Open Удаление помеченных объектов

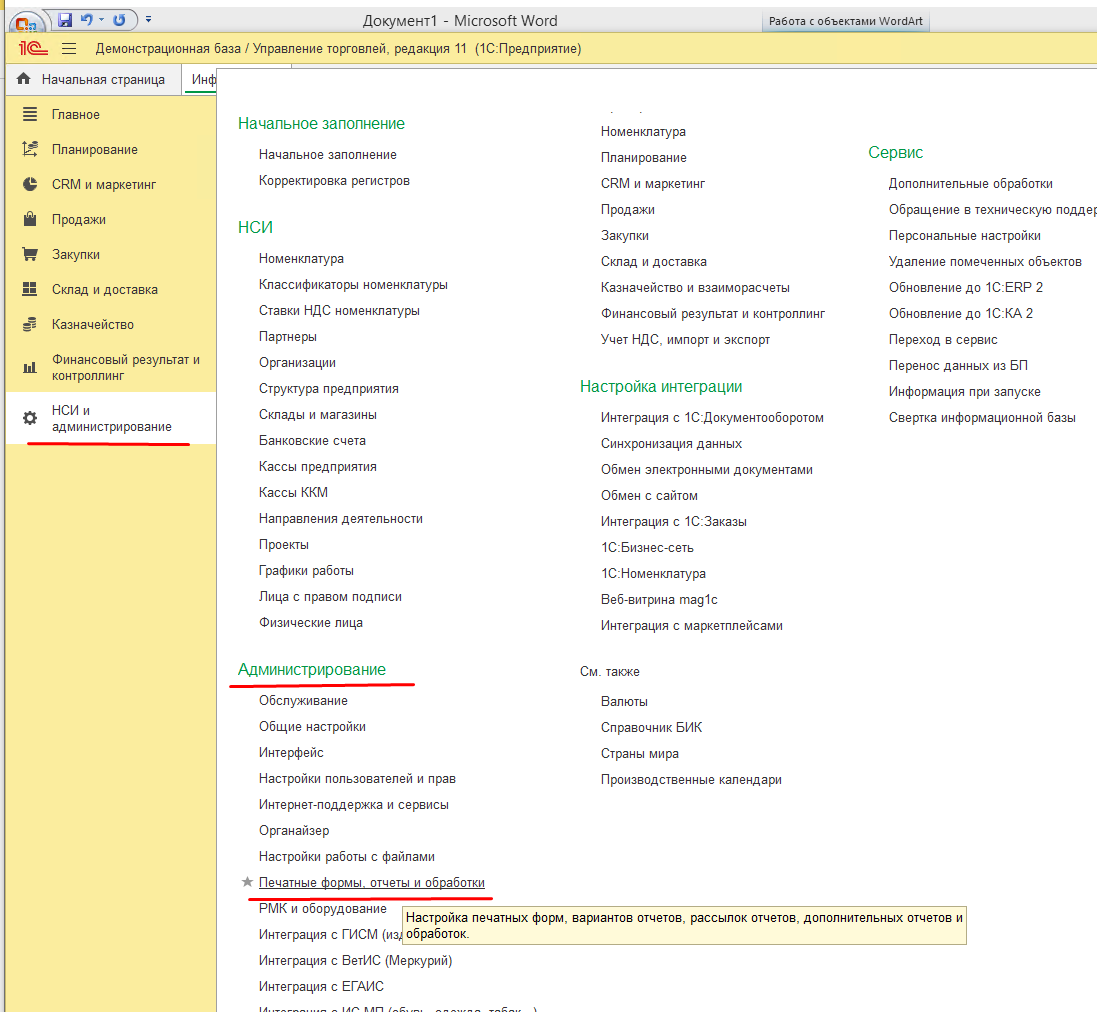click(985, 262)
